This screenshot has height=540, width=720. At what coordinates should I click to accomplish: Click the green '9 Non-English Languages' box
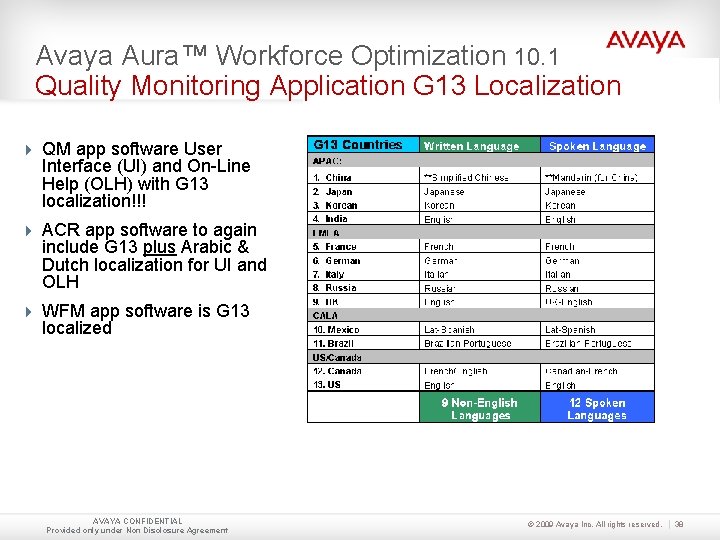click(x=479, y=407)
